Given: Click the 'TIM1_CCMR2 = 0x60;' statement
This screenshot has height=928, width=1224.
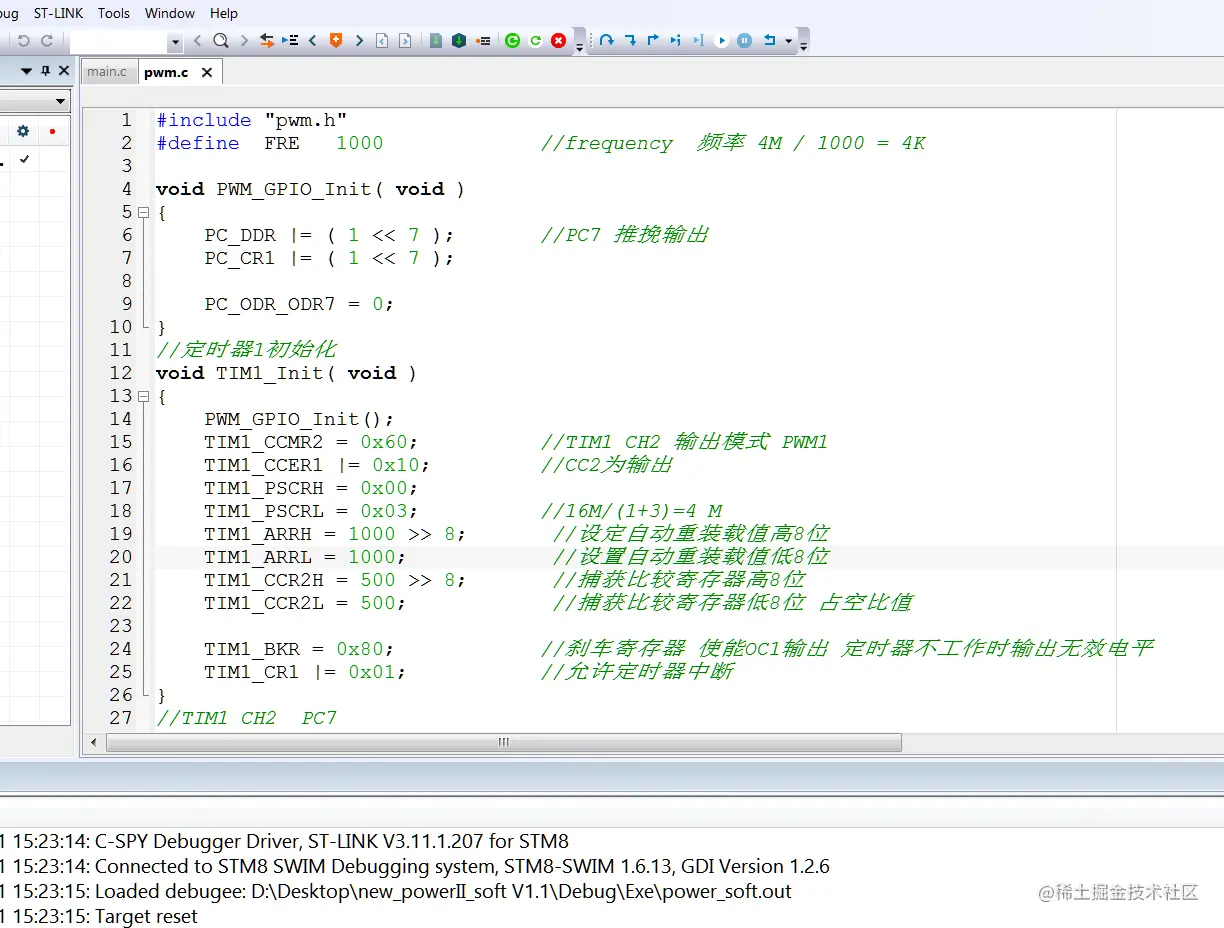Looking at the screenshot, I should [311, 442].
